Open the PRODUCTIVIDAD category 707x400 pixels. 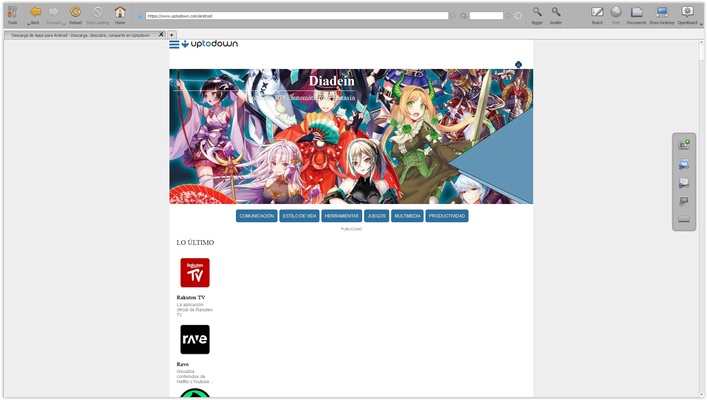coord(447,216)
